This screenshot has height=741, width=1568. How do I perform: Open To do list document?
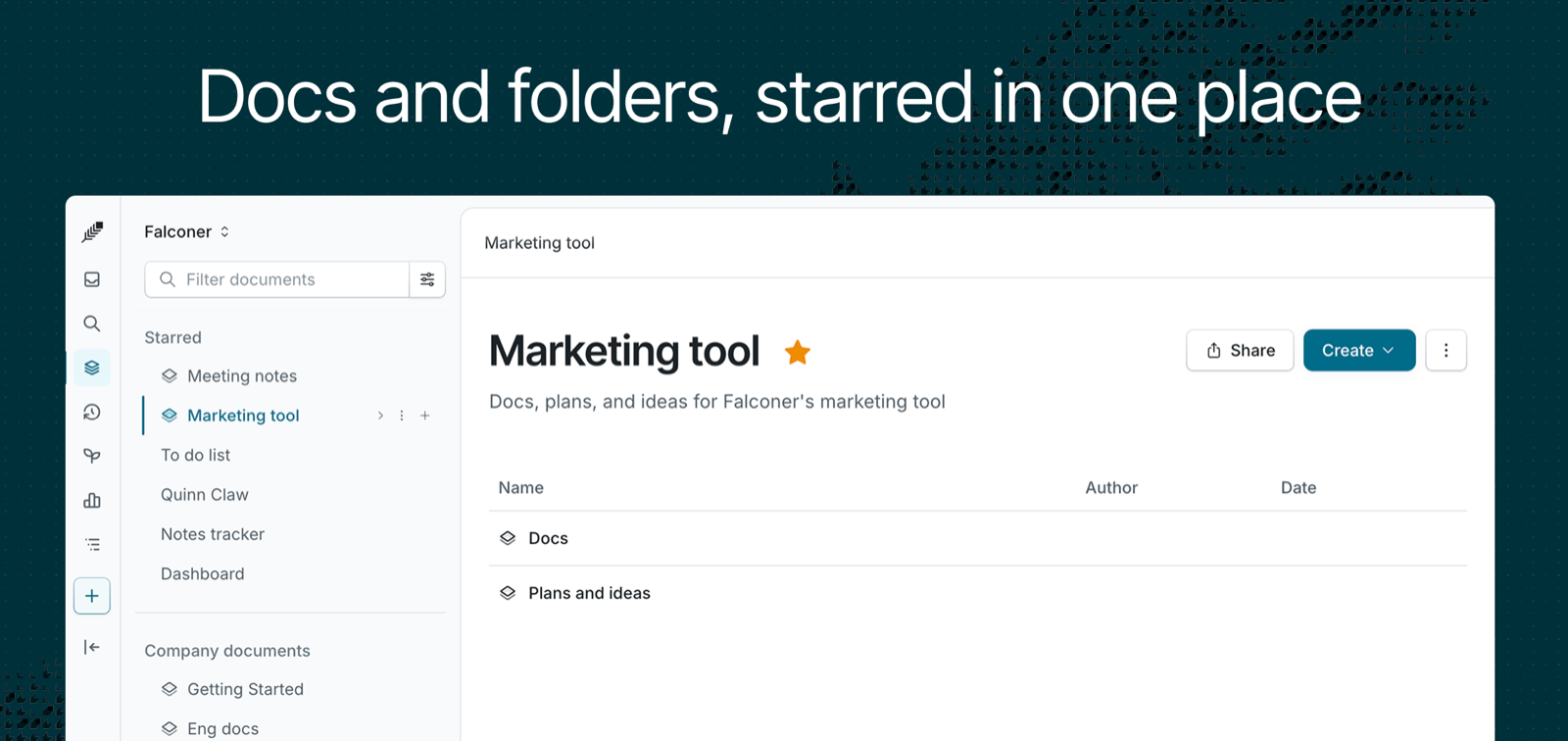point(196,455)
